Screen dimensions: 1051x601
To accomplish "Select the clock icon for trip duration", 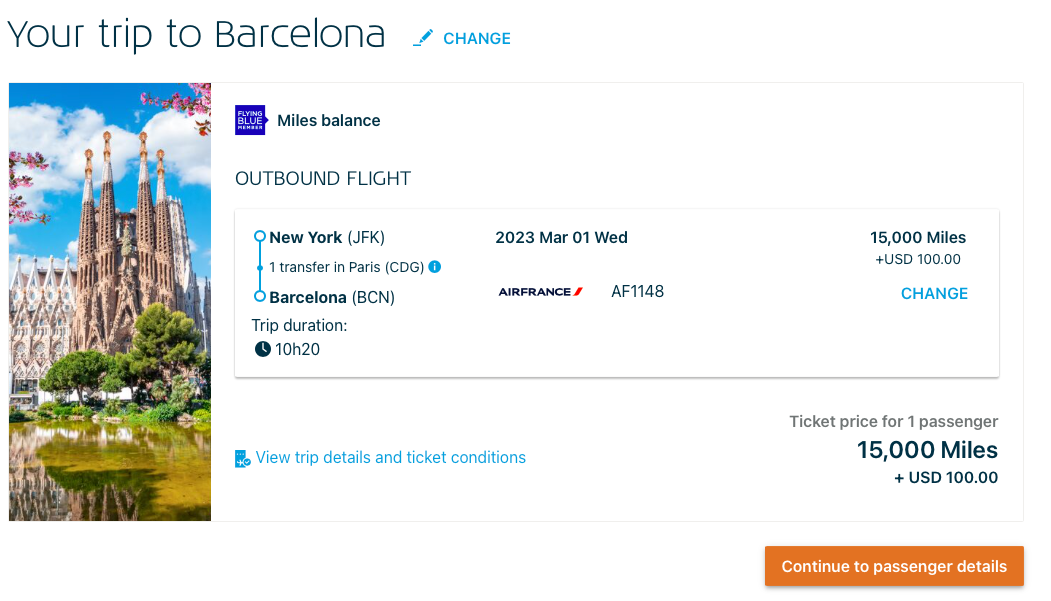I will pyautogui.click(x=262, y=349).
